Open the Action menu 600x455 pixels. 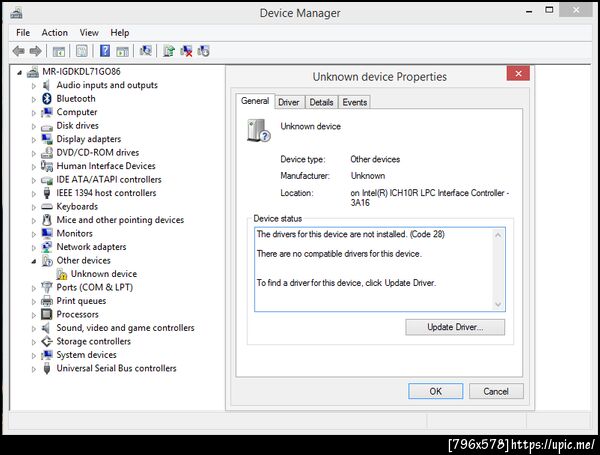(55, 33)
